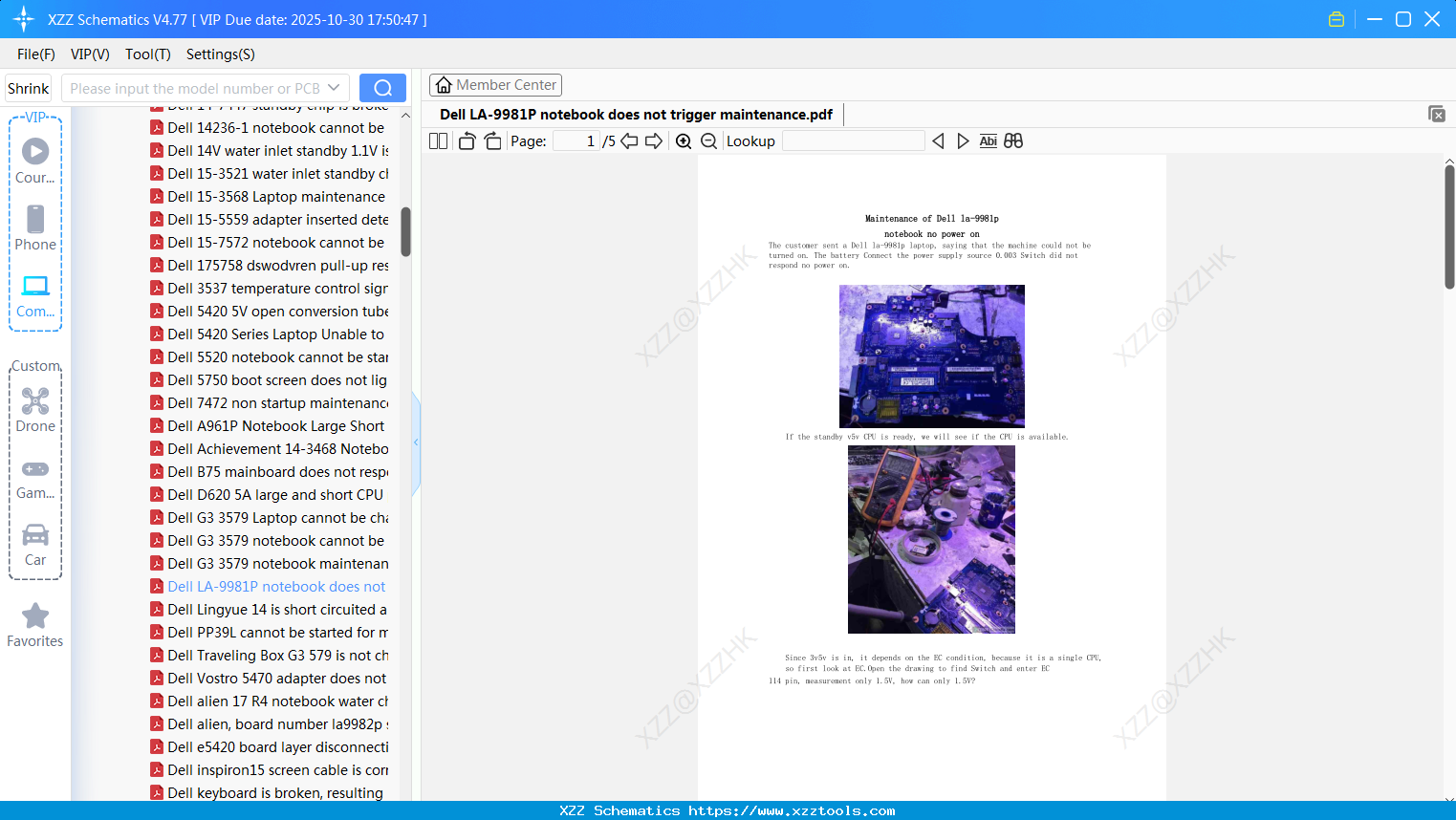Select the Computer category icon

click(x=35, y=295)
